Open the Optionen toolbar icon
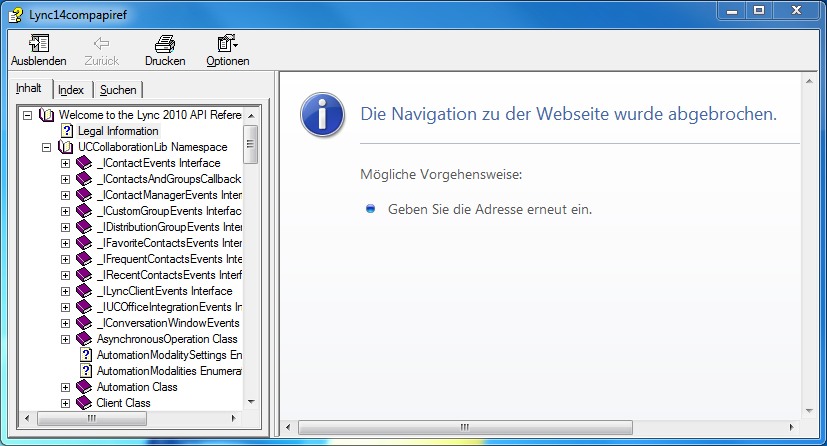Image resolution: width=827 pixels, height=446 pixels. (x=227, y=43)
